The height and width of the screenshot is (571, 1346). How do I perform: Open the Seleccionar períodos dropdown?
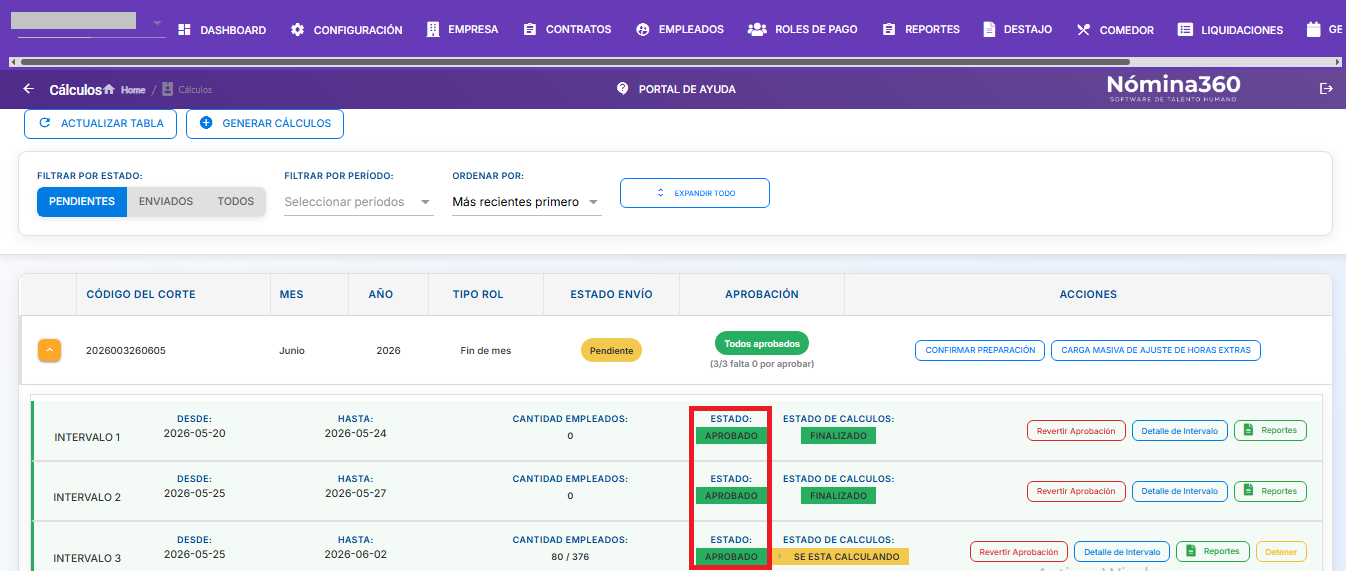[358, 202]
